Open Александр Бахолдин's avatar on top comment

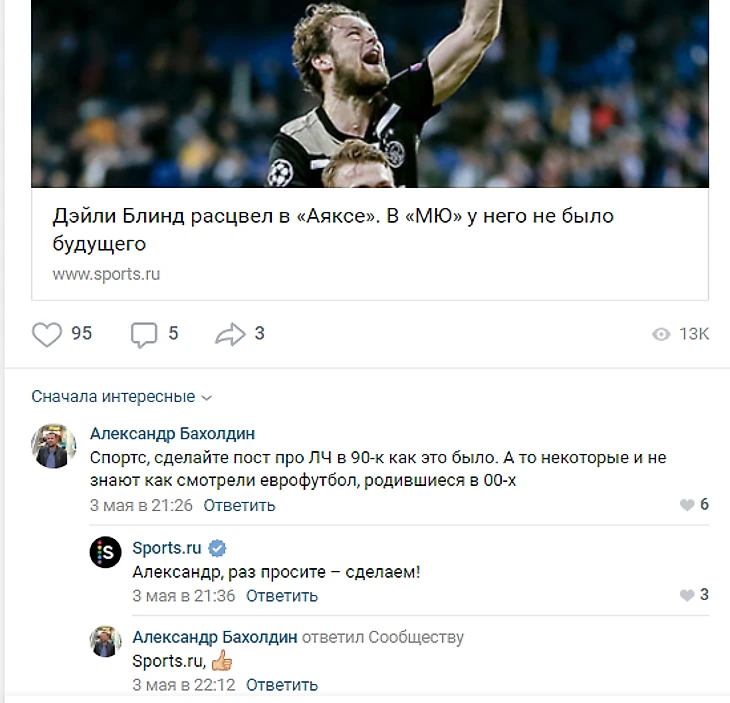[54, 446]
